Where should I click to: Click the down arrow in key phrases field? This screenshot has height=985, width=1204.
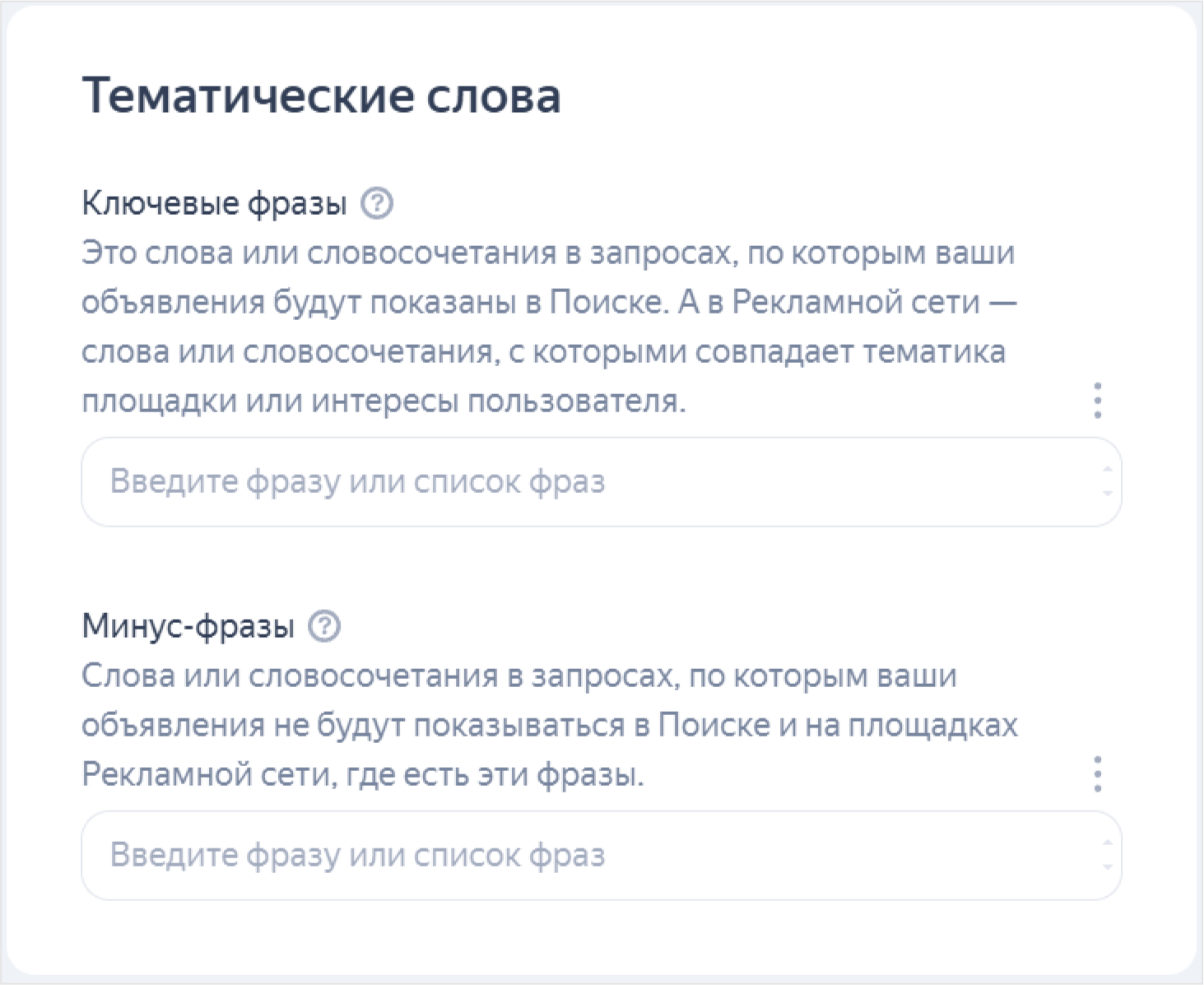[x=1108, y=493]
